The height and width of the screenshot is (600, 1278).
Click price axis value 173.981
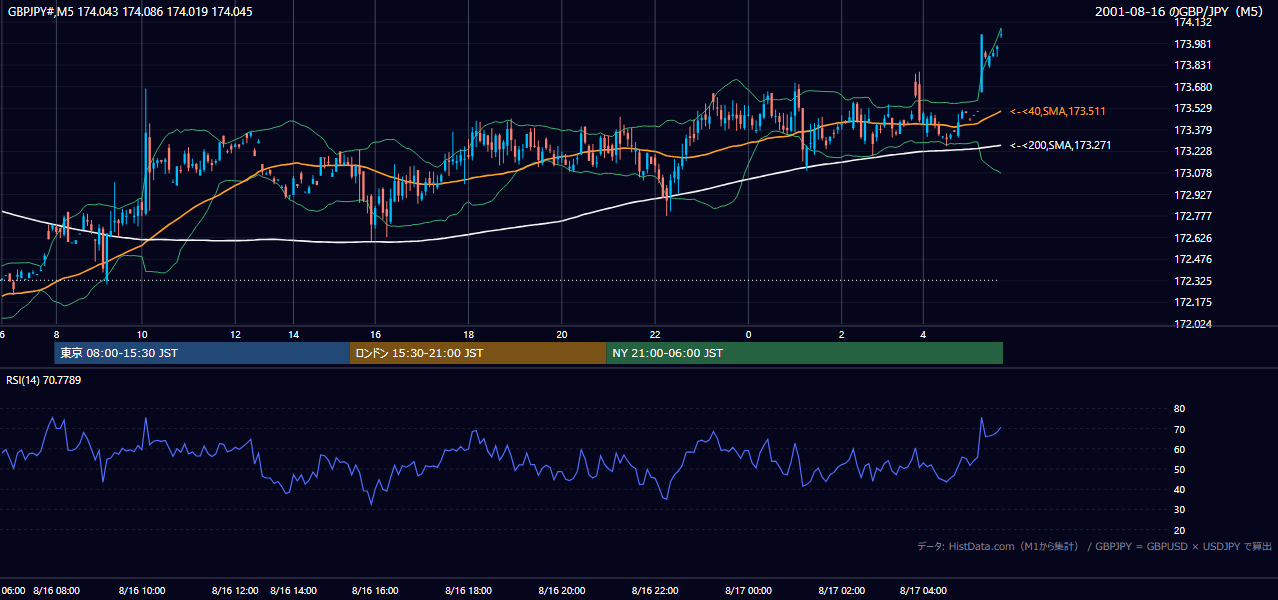1193,44
